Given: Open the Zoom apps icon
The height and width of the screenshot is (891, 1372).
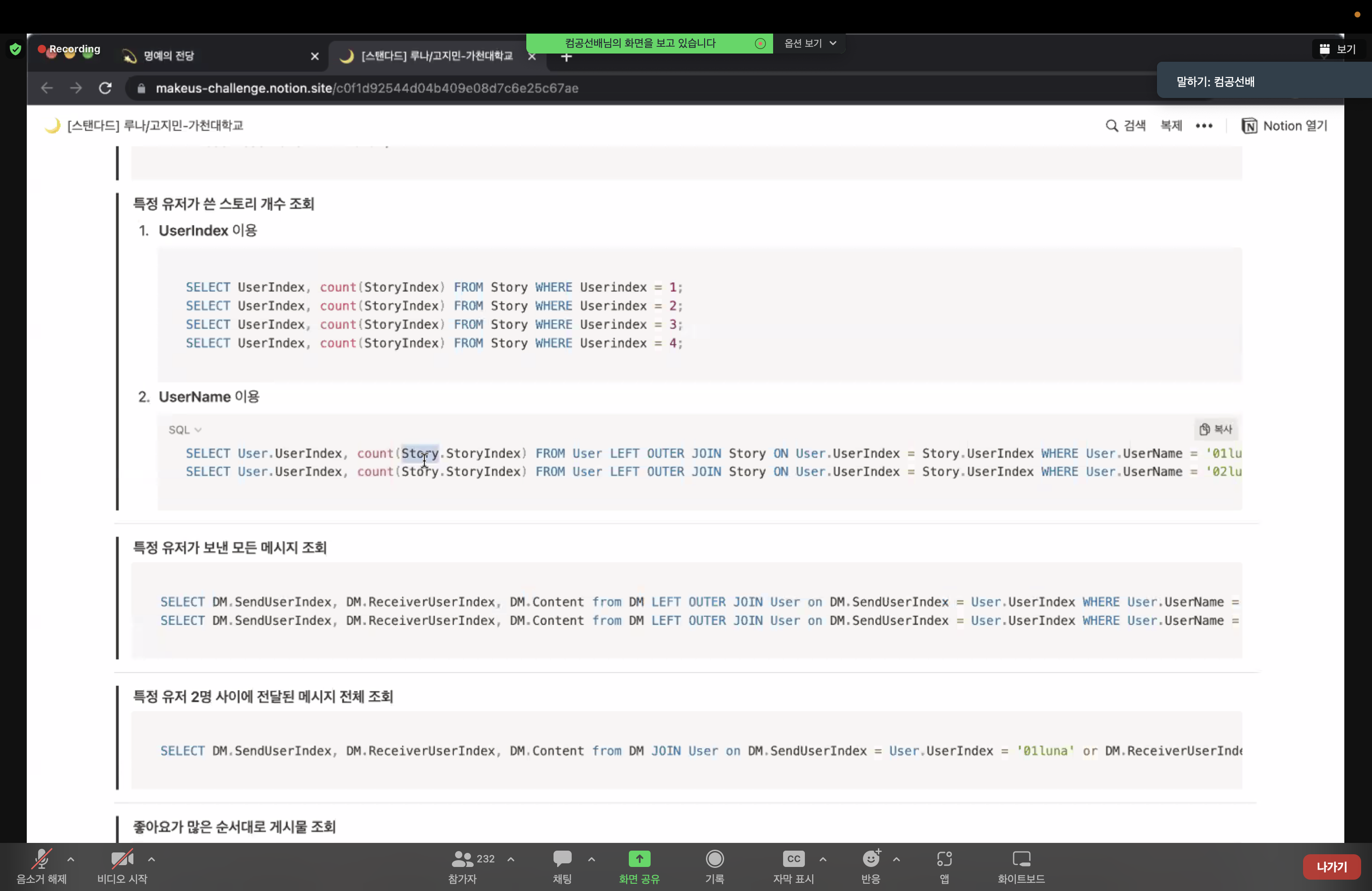Looking at the screenshot, I should [x=944, y=866].
